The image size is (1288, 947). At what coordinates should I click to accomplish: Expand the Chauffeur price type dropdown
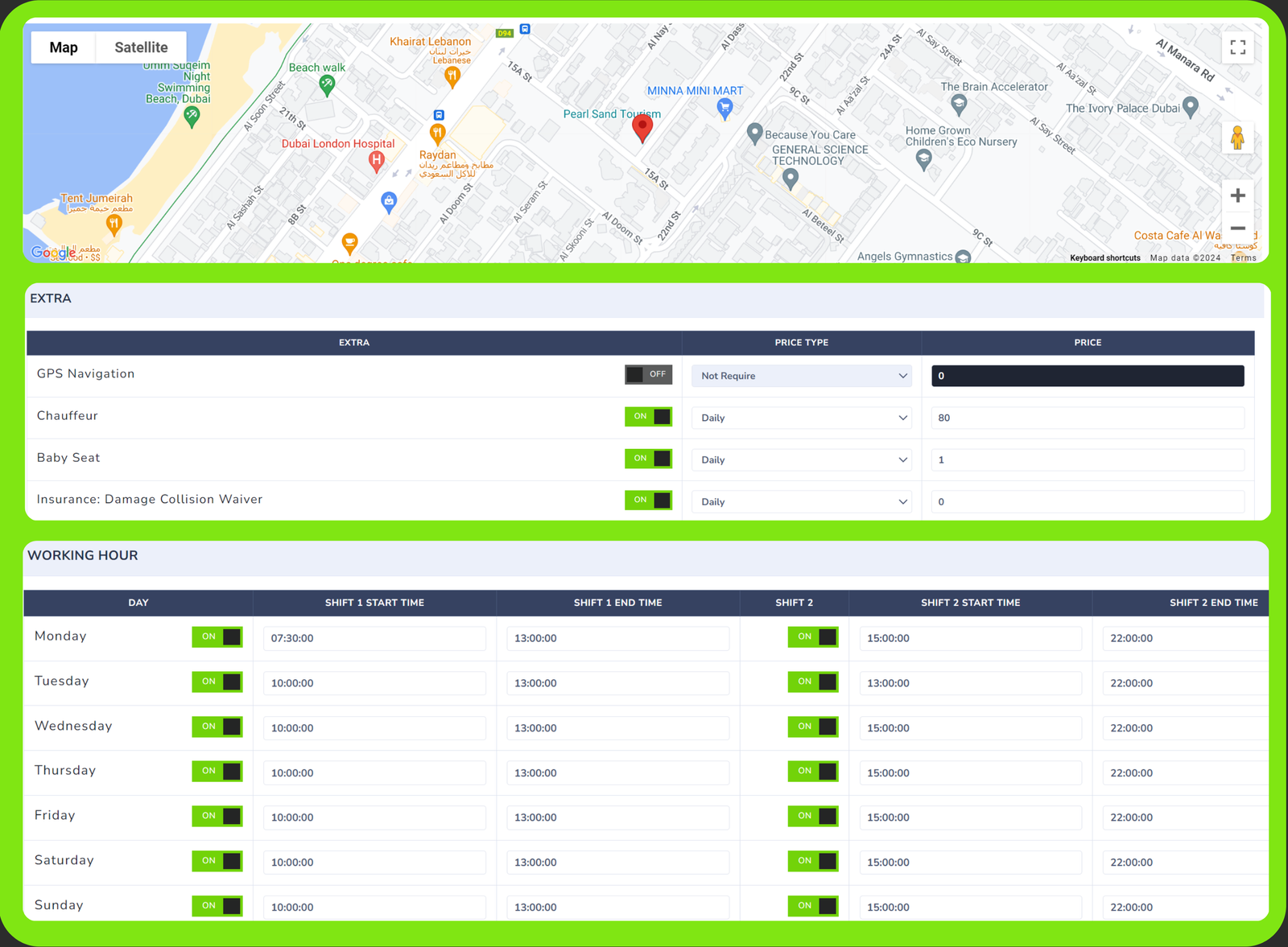tap(801, 418)
